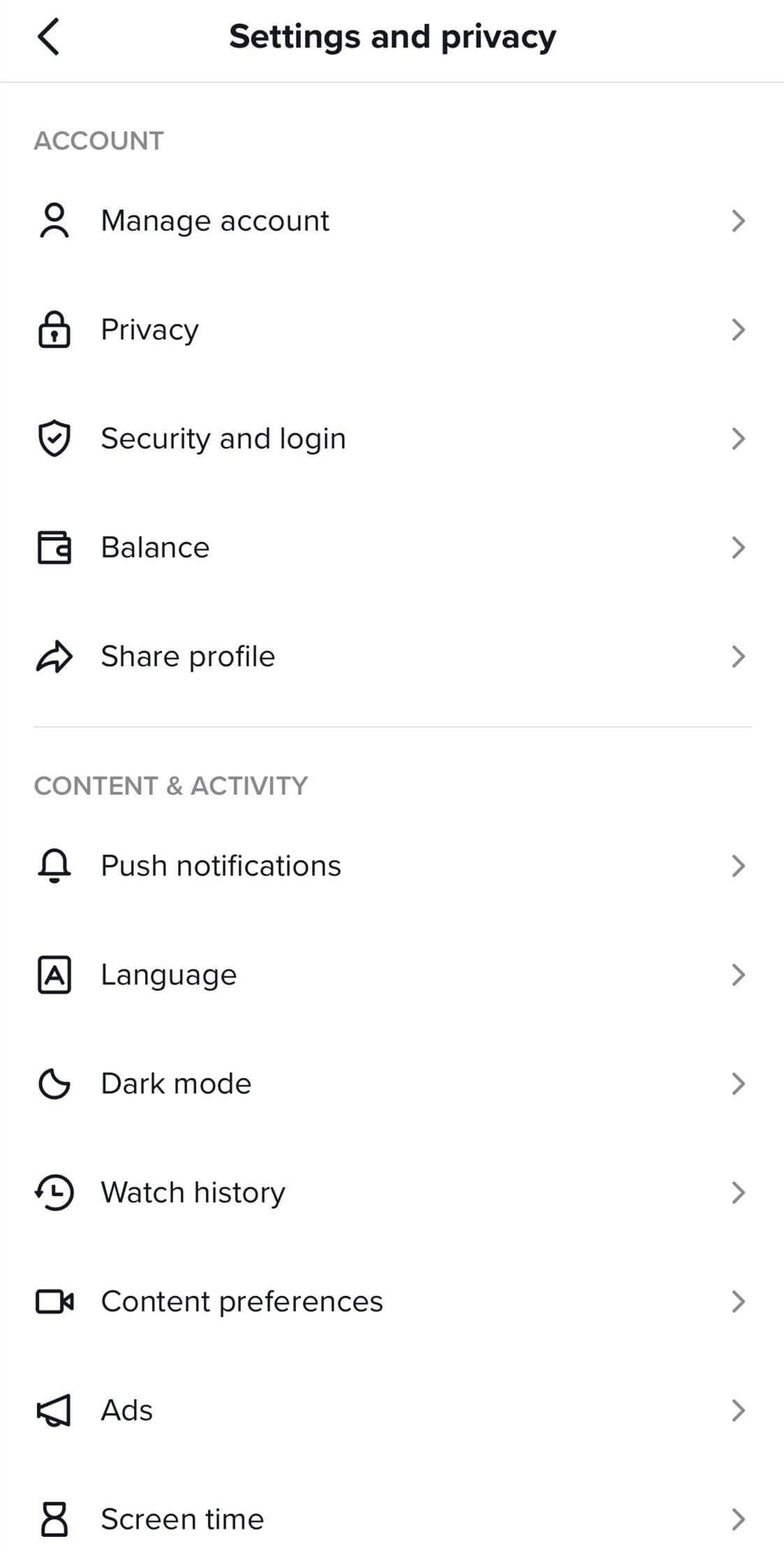Viewport: 784px width, 1552px height.
Task: Click the video camera Content preferences icon
Action: [x=54, y=1301]
